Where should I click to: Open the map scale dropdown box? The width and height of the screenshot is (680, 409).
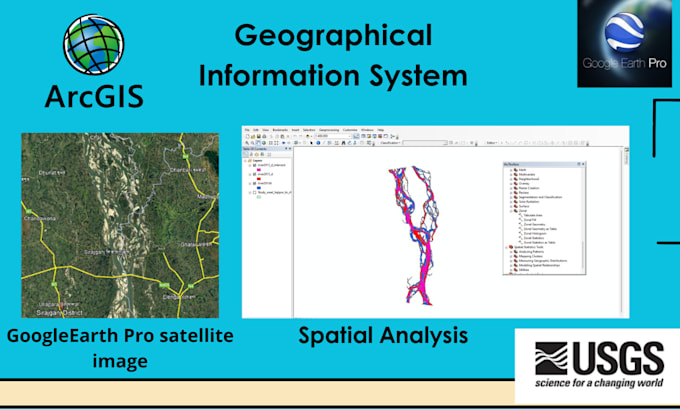333,136
